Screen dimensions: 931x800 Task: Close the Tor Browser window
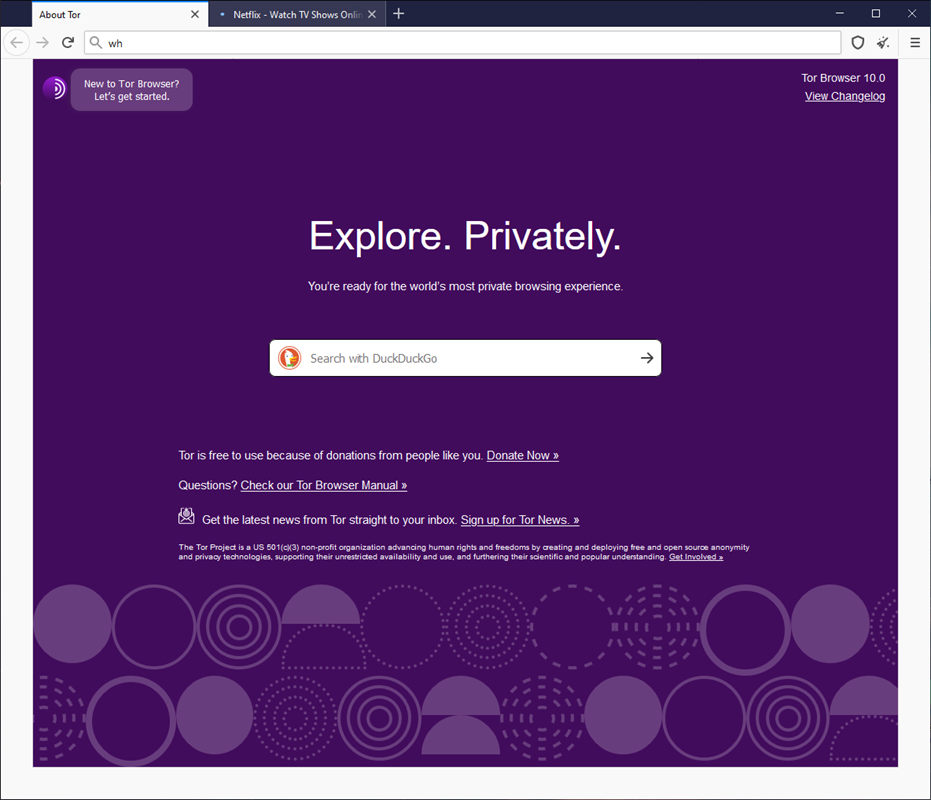click(912, 13)
